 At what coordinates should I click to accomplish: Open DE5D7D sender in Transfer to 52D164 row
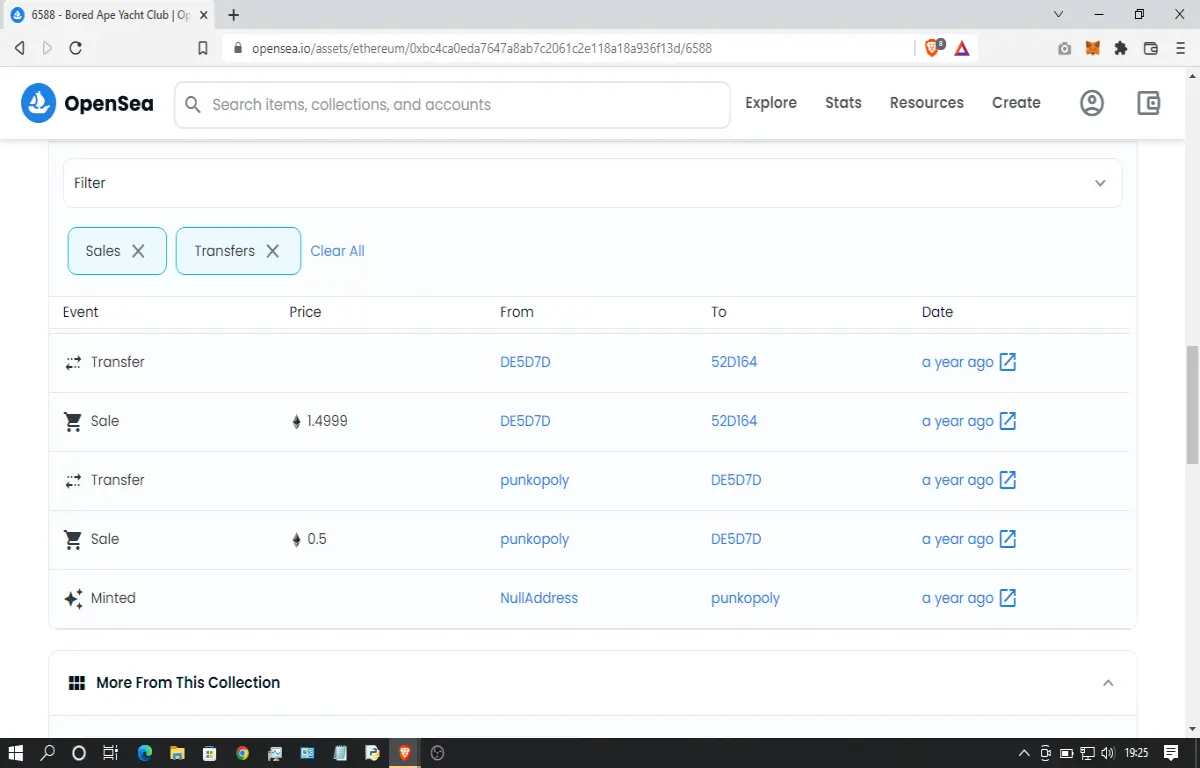525,362
